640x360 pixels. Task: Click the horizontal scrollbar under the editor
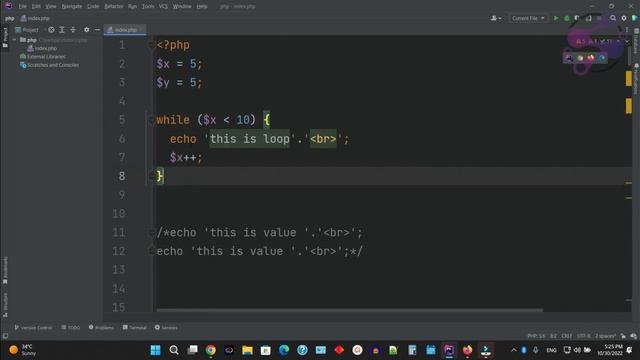click(349, 310)
